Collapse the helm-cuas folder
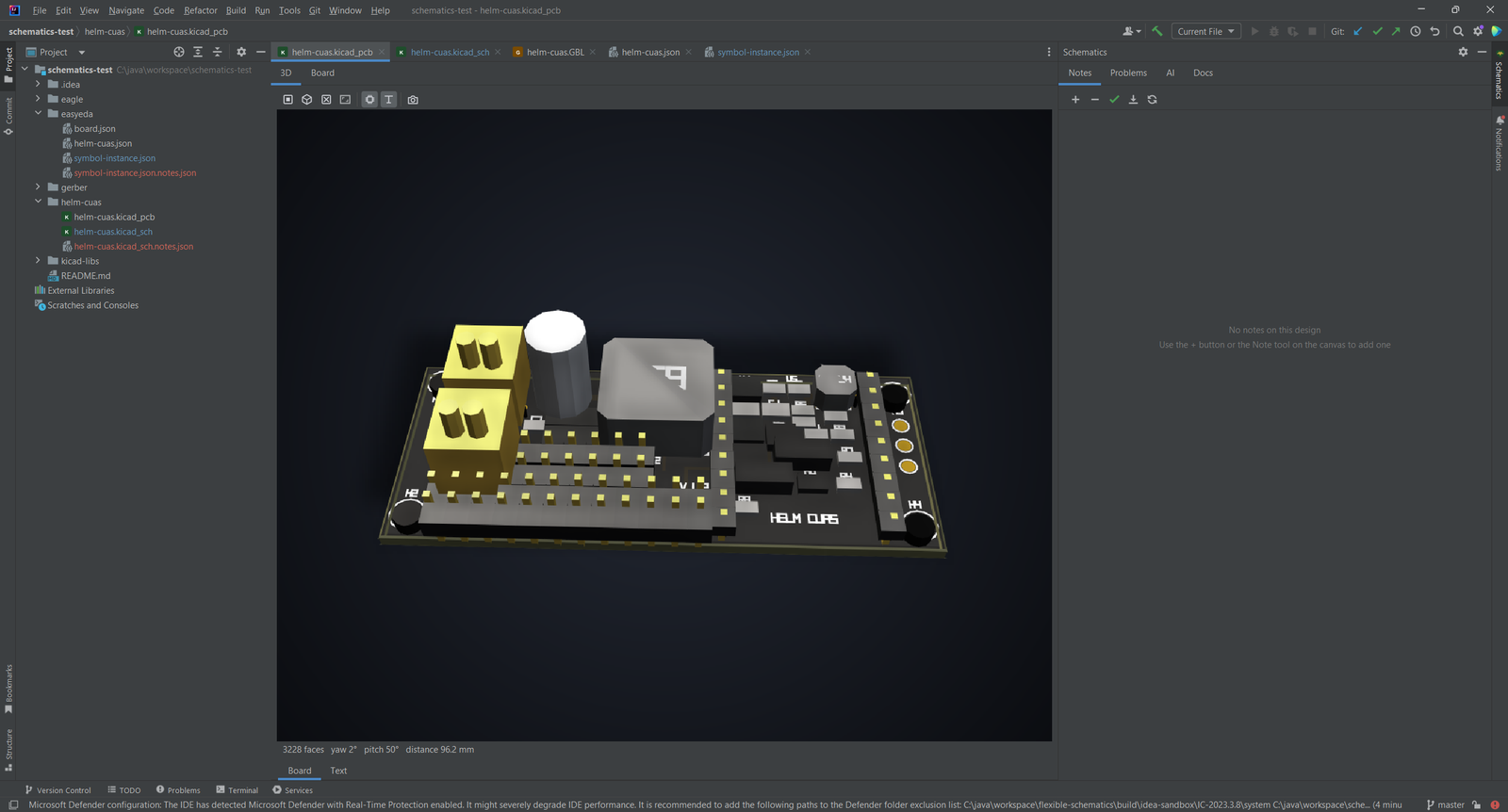This screenshot has height=812, width=1508. [x=39, y=202]
